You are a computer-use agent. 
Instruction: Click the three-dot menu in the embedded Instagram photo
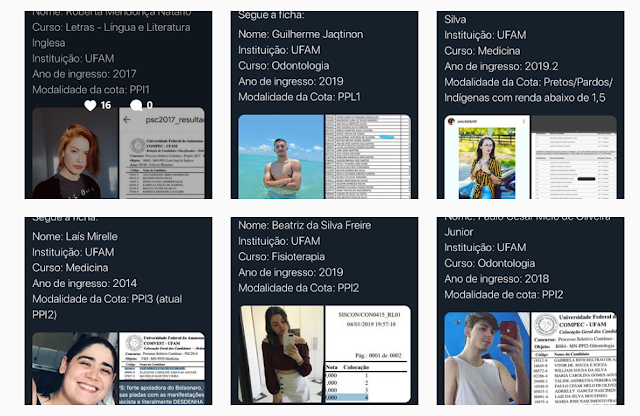[524, 121]
